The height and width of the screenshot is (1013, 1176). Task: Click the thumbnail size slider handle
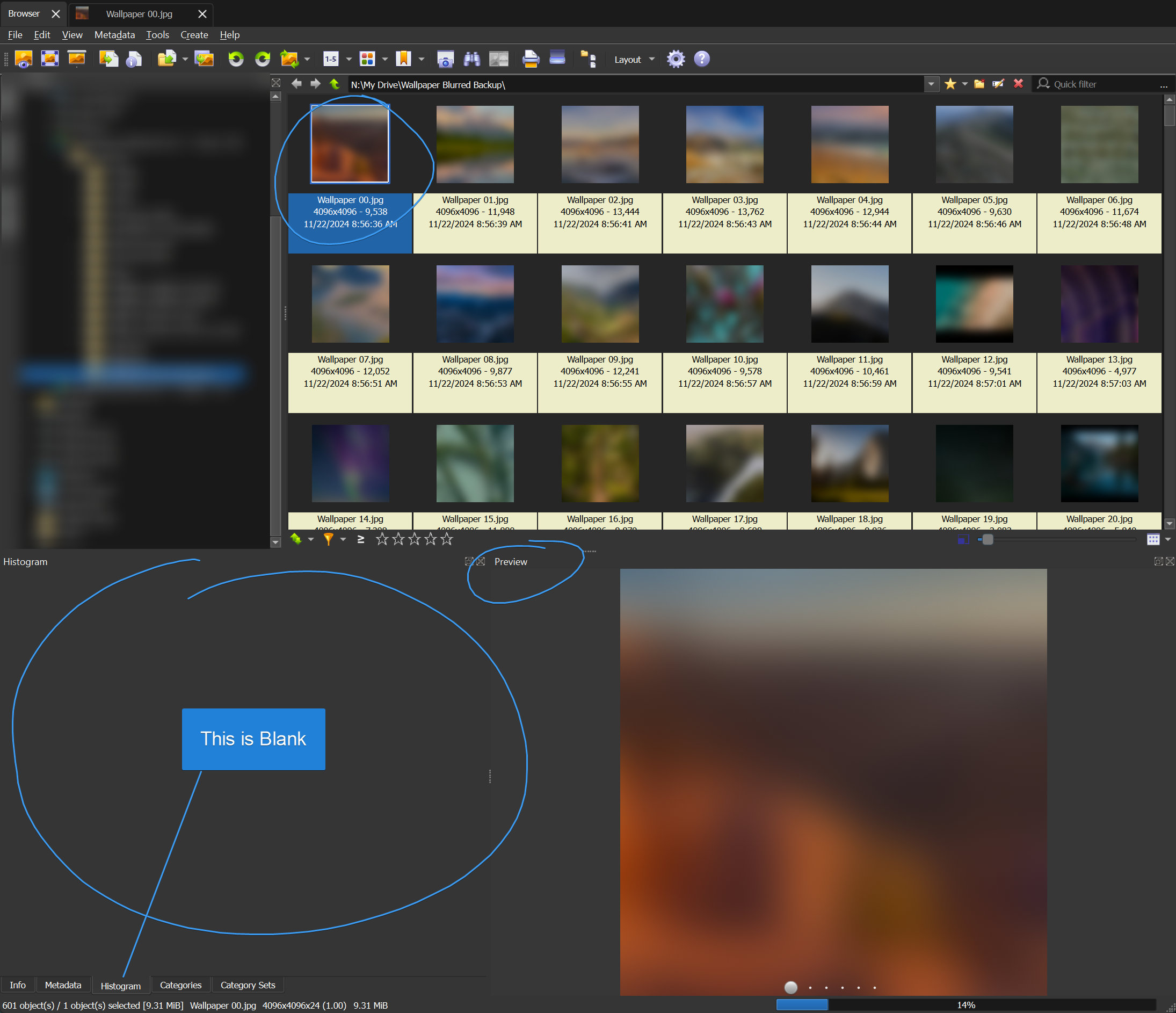coord(988,539)
